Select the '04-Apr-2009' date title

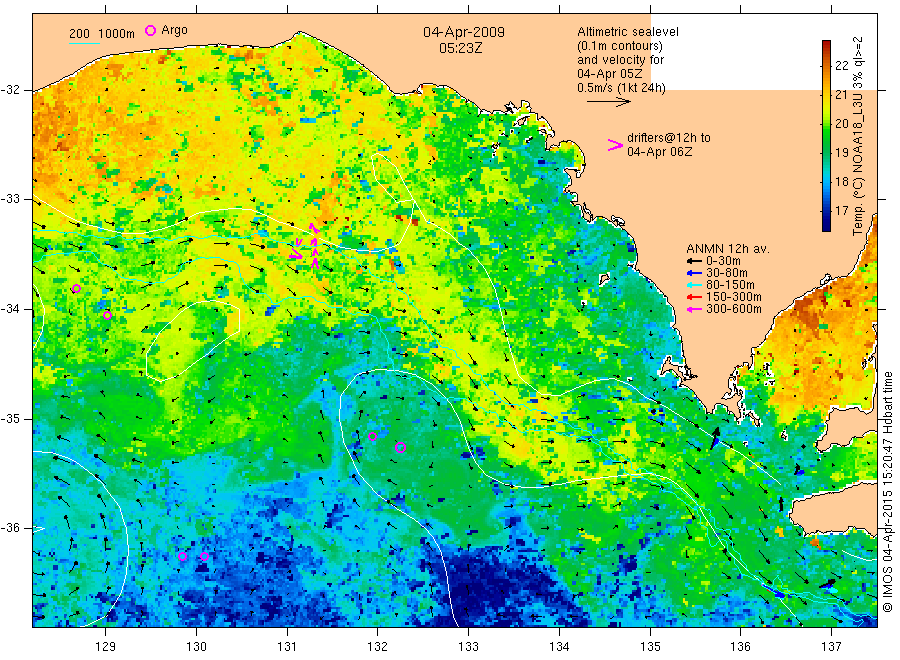[464, 32]
